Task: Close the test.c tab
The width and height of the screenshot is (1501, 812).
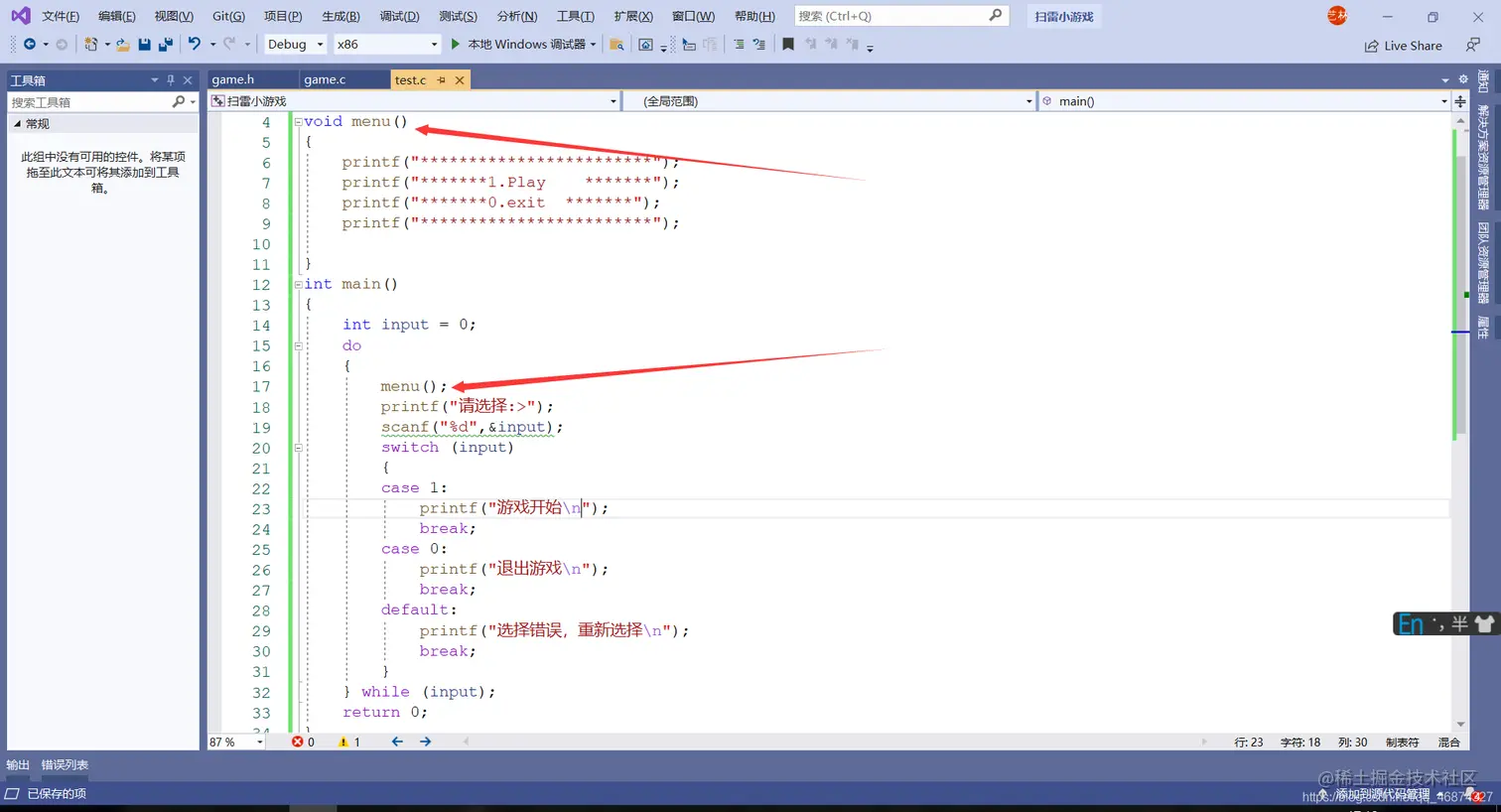Action: [460, 80]
